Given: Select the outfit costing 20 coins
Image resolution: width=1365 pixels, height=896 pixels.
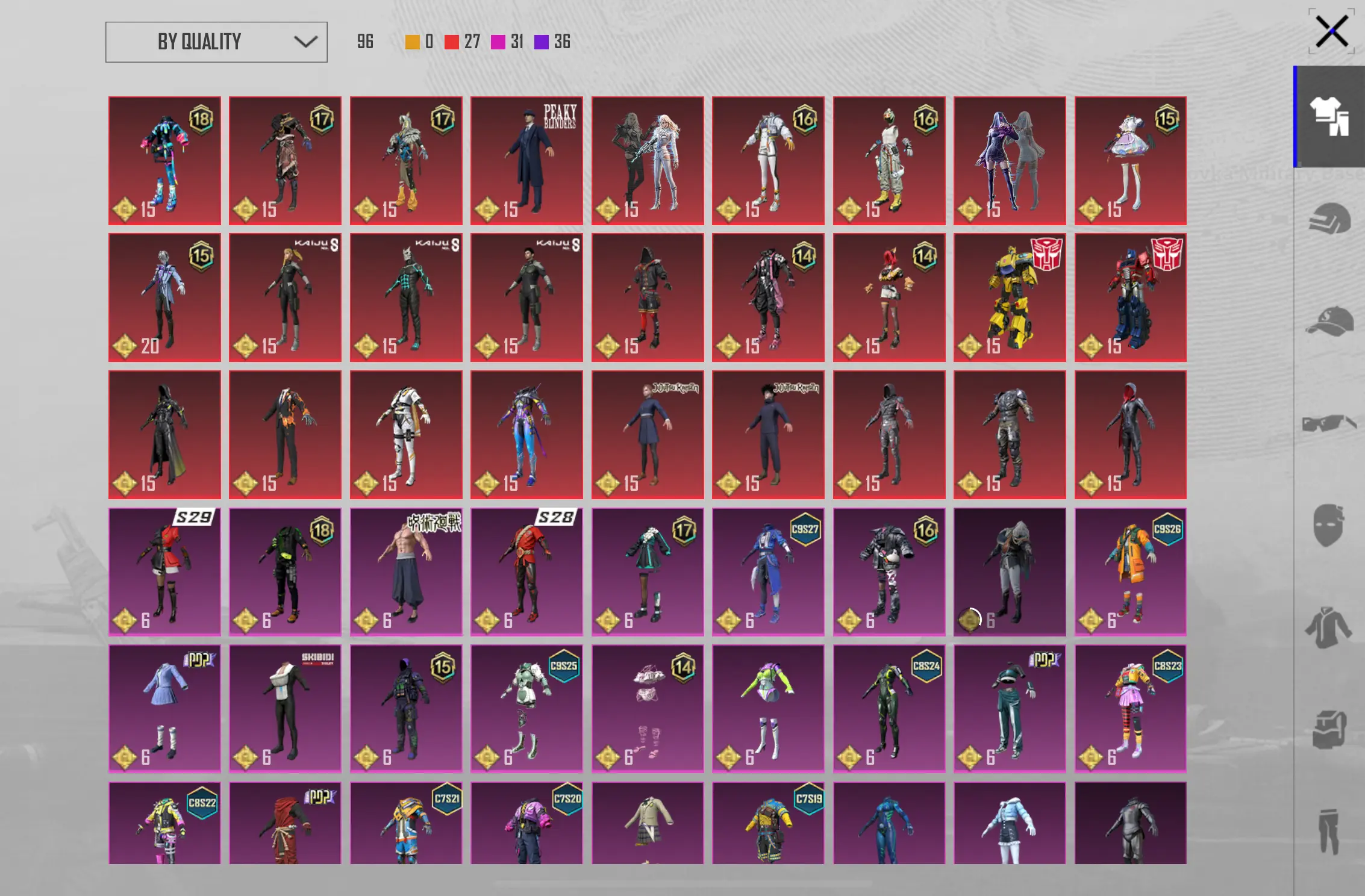Looking at the screenshot, I should (x=164, y=297).
